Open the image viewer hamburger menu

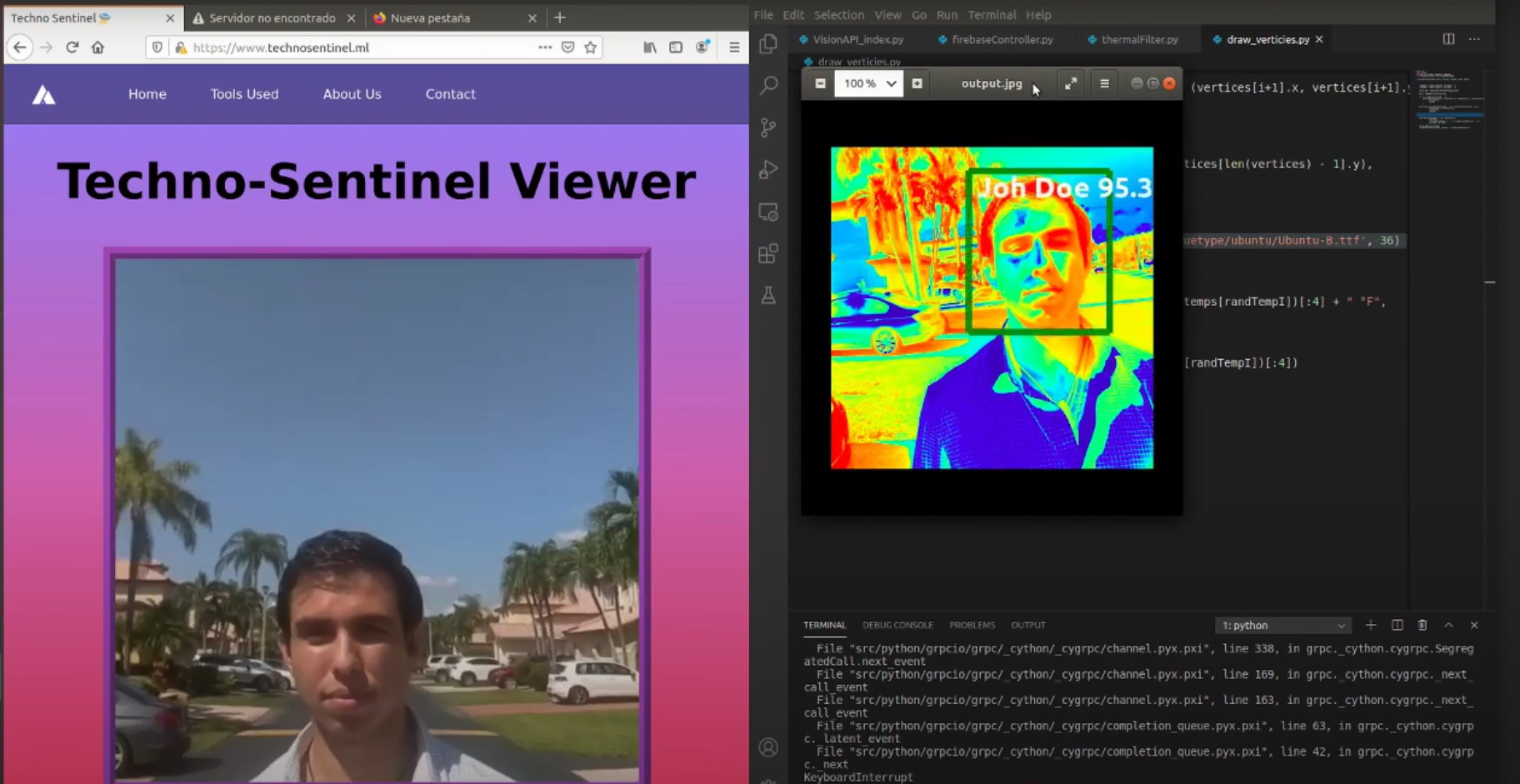click(1104, 83)
